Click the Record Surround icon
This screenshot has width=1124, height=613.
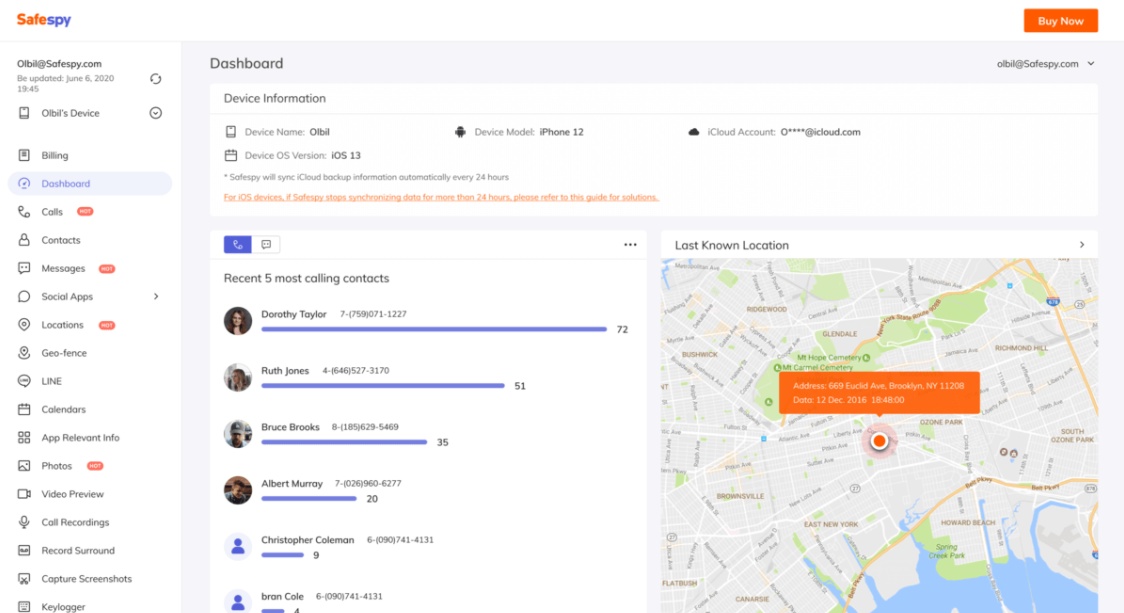[24, 551]
